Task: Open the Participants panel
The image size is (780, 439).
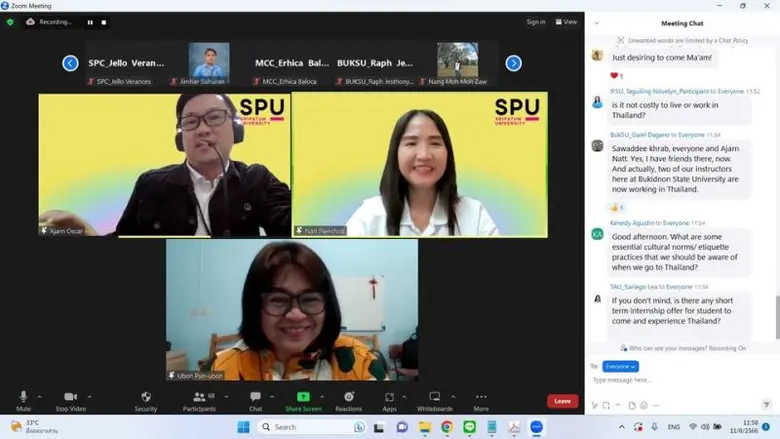Action: (198, 398)
